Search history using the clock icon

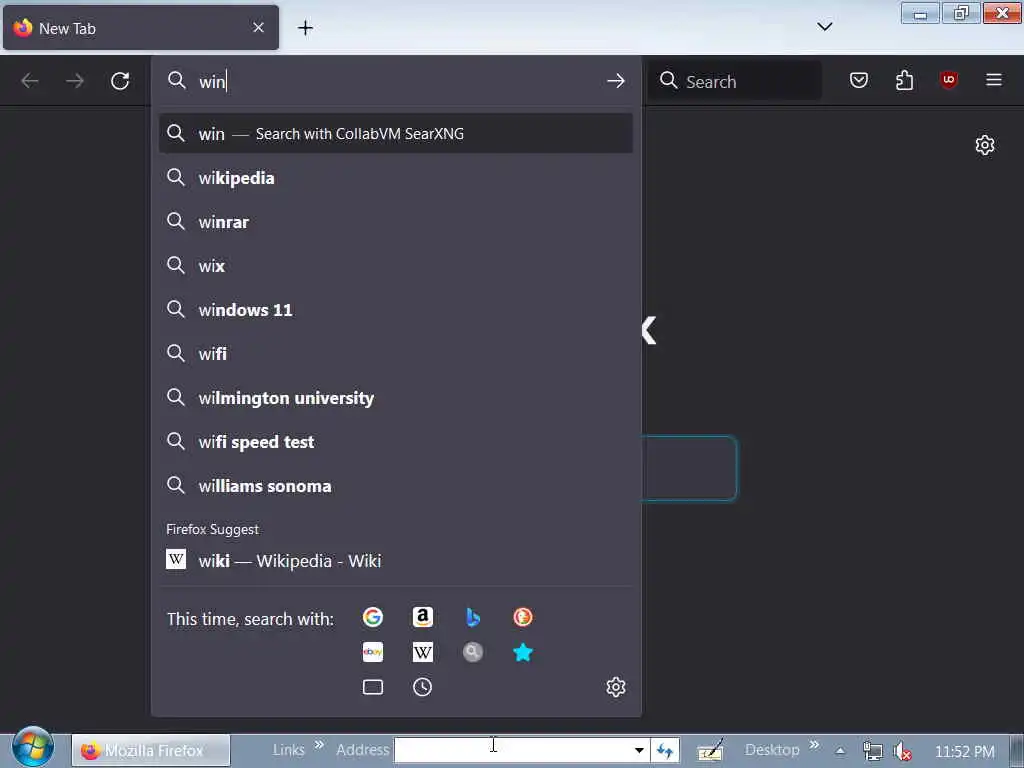pos(423,687)
